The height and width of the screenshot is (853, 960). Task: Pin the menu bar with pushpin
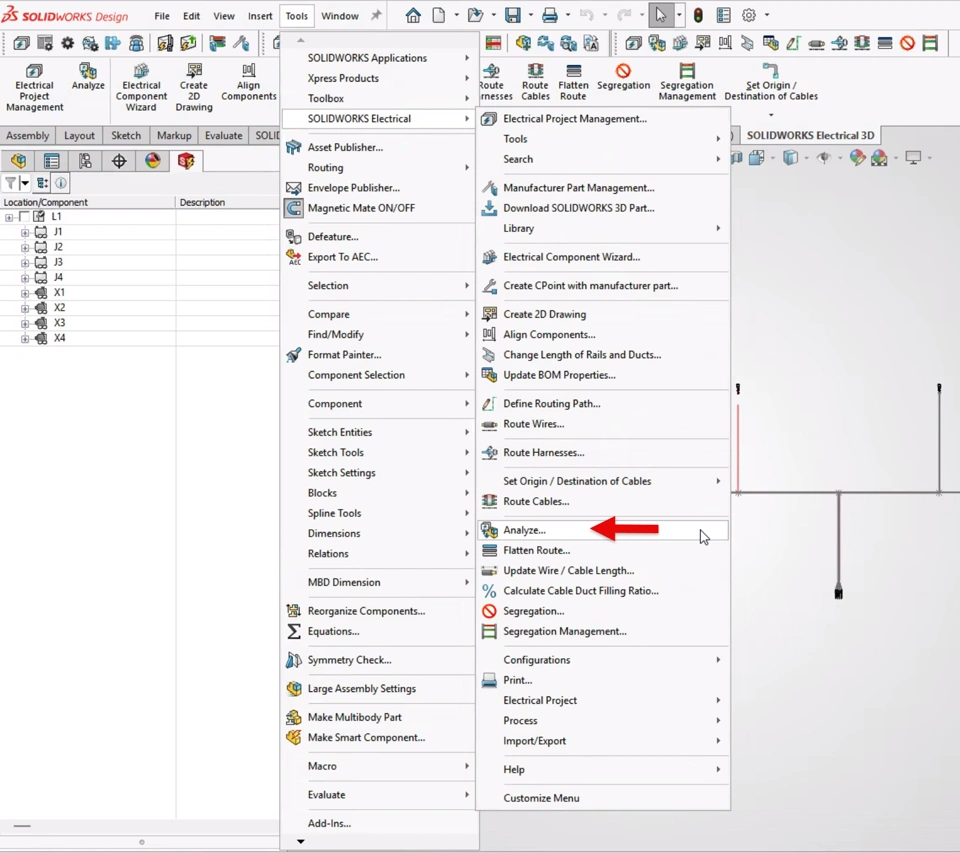376,15
